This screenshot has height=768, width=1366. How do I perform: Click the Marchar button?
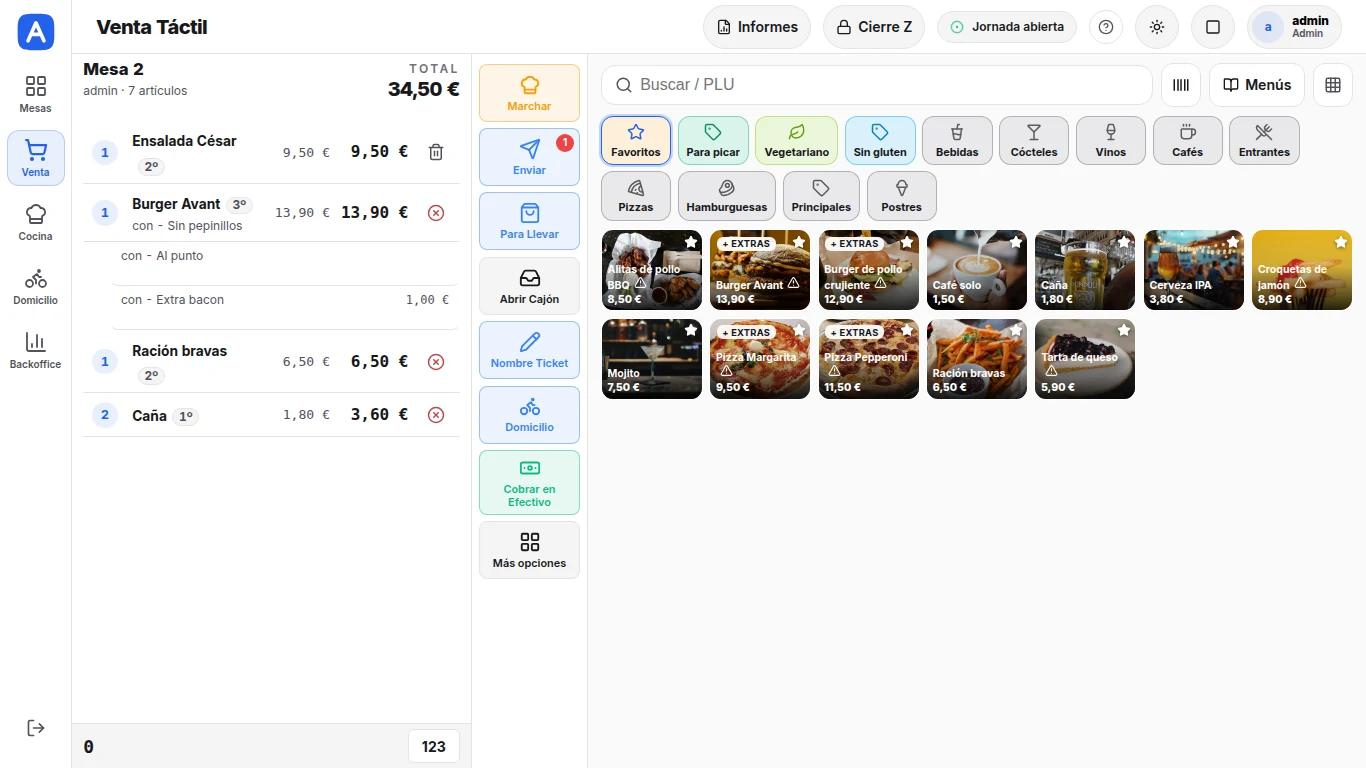pyautogui.click(x=529, y=93)
